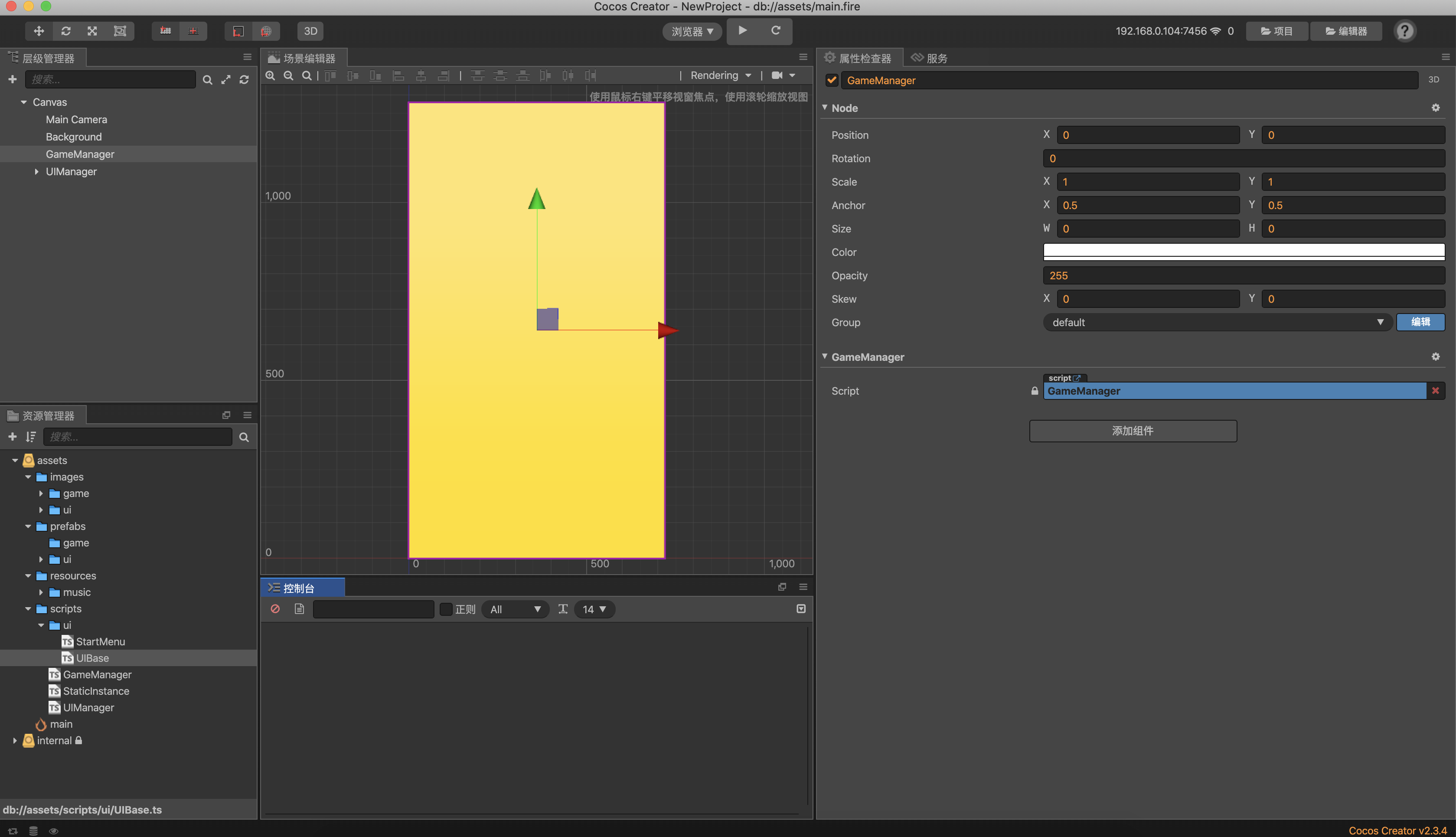Collapse the Canvas node

click(x=23, y=102)
